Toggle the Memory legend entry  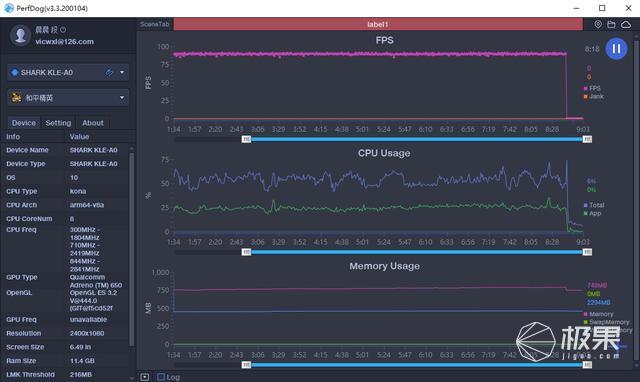pos(598,314)
